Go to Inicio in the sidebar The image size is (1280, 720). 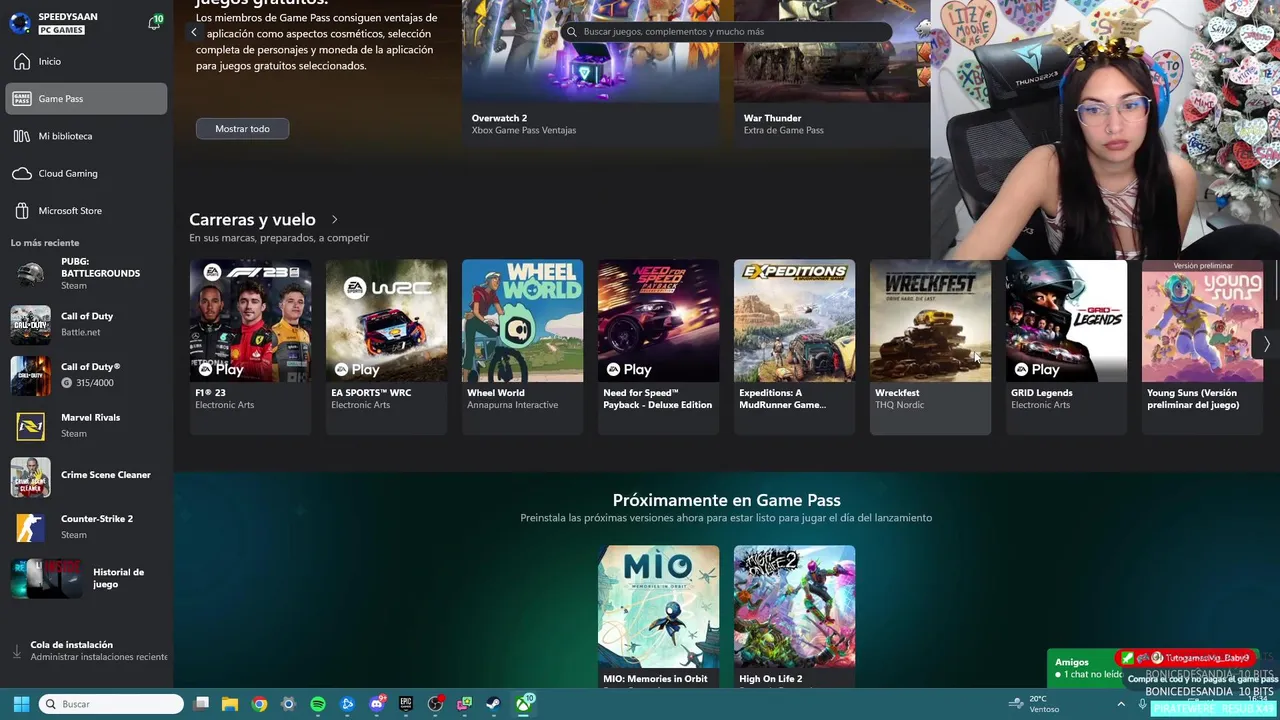(88, 61)
